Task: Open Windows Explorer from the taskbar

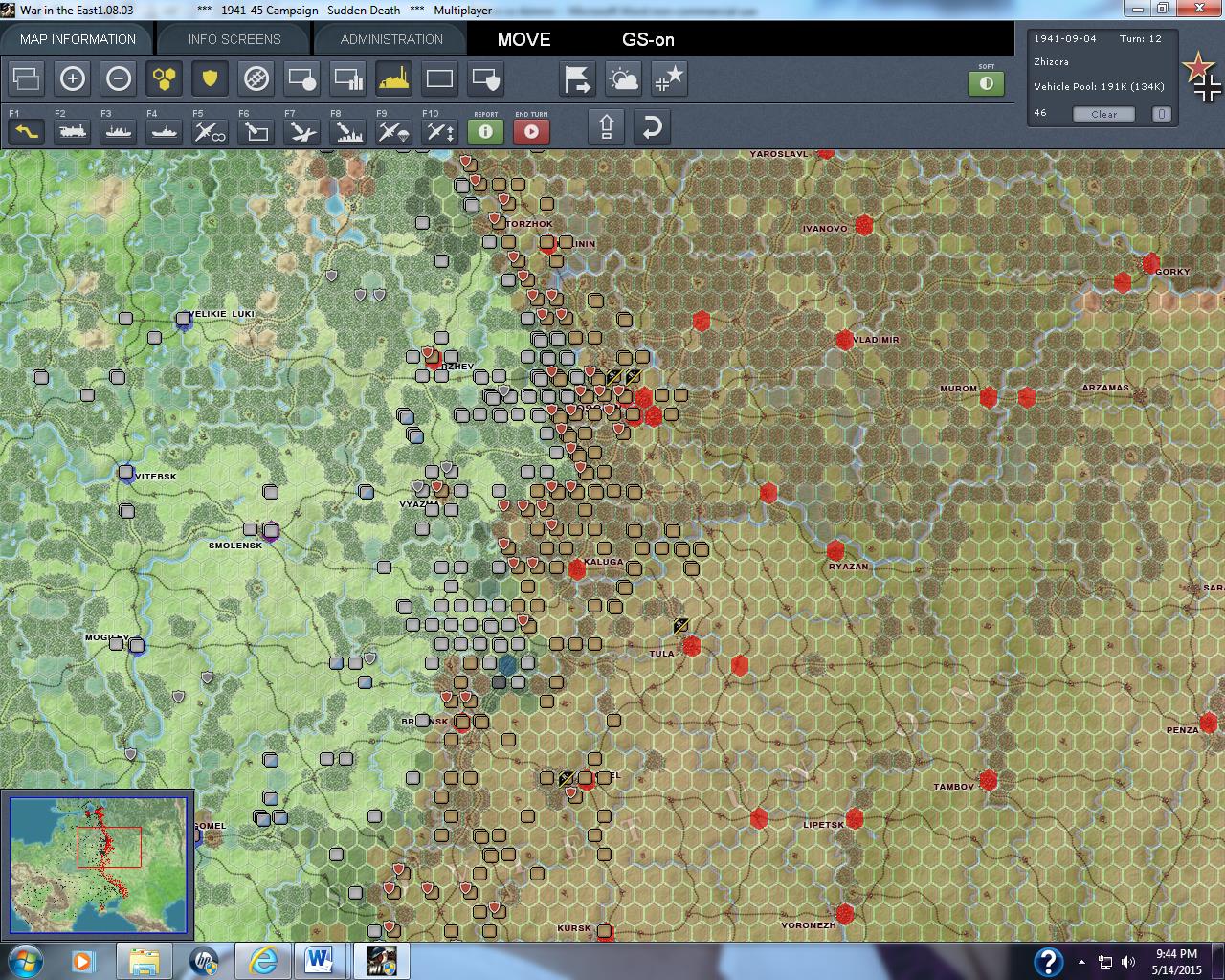Action: [144, 961]
